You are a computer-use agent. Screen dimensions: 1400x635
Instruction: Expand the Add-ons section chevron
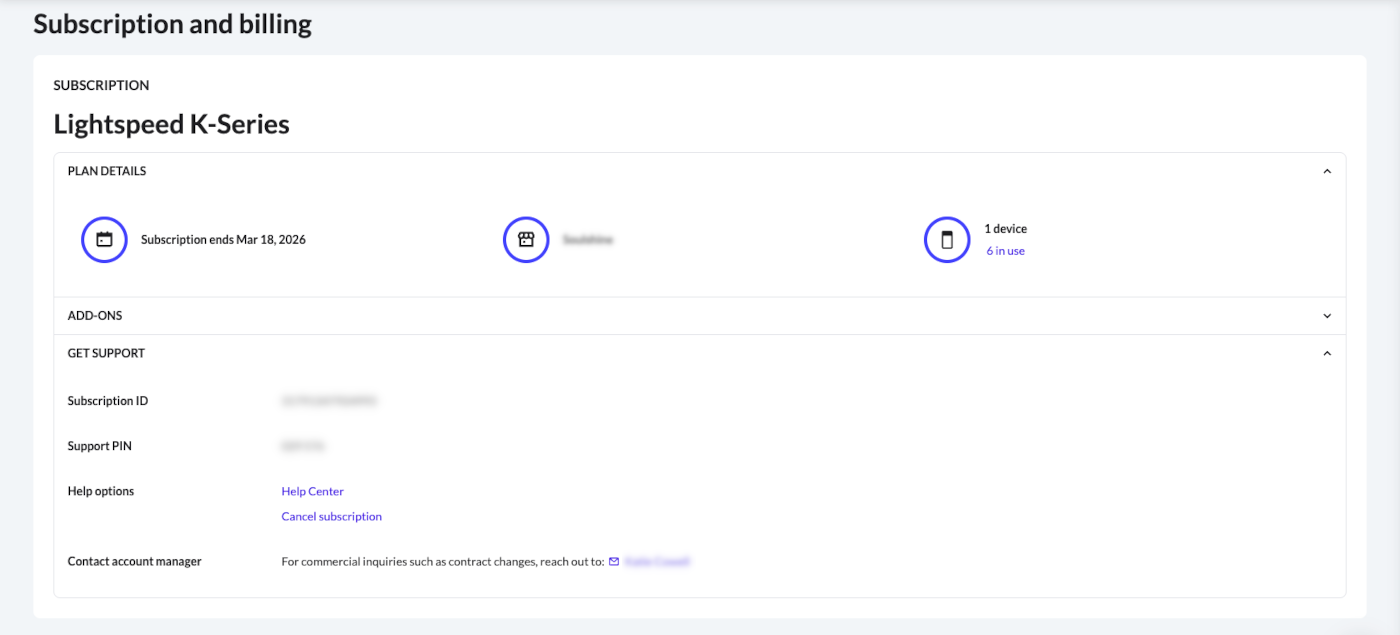[1327, 316]
